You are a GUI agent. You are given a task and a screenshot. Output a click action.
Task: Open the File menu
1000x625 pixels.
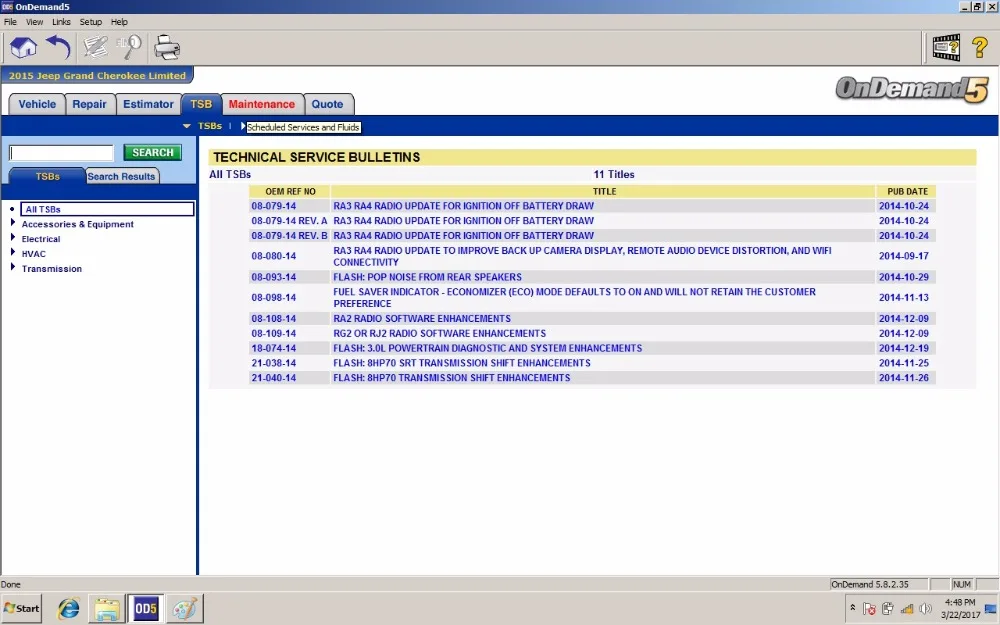(10, 22)
